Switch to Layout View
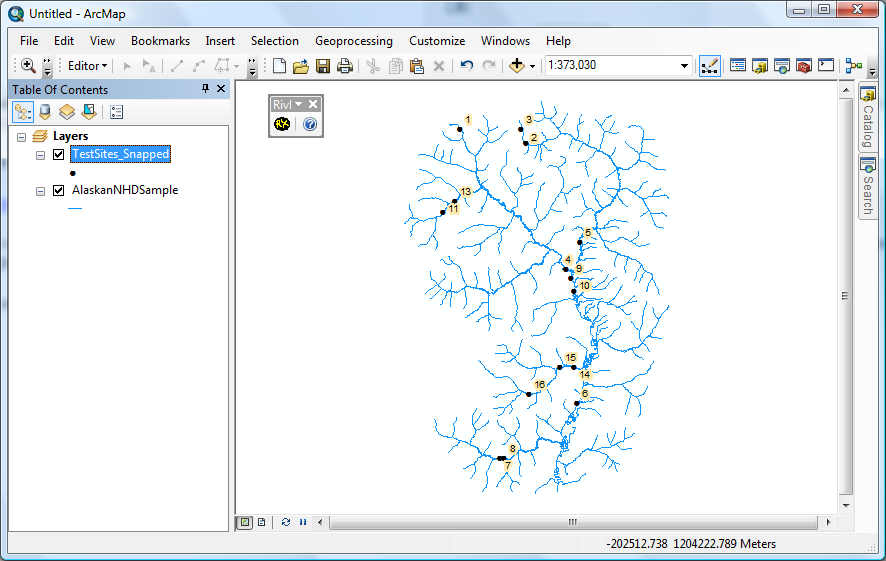 [262, 522]
